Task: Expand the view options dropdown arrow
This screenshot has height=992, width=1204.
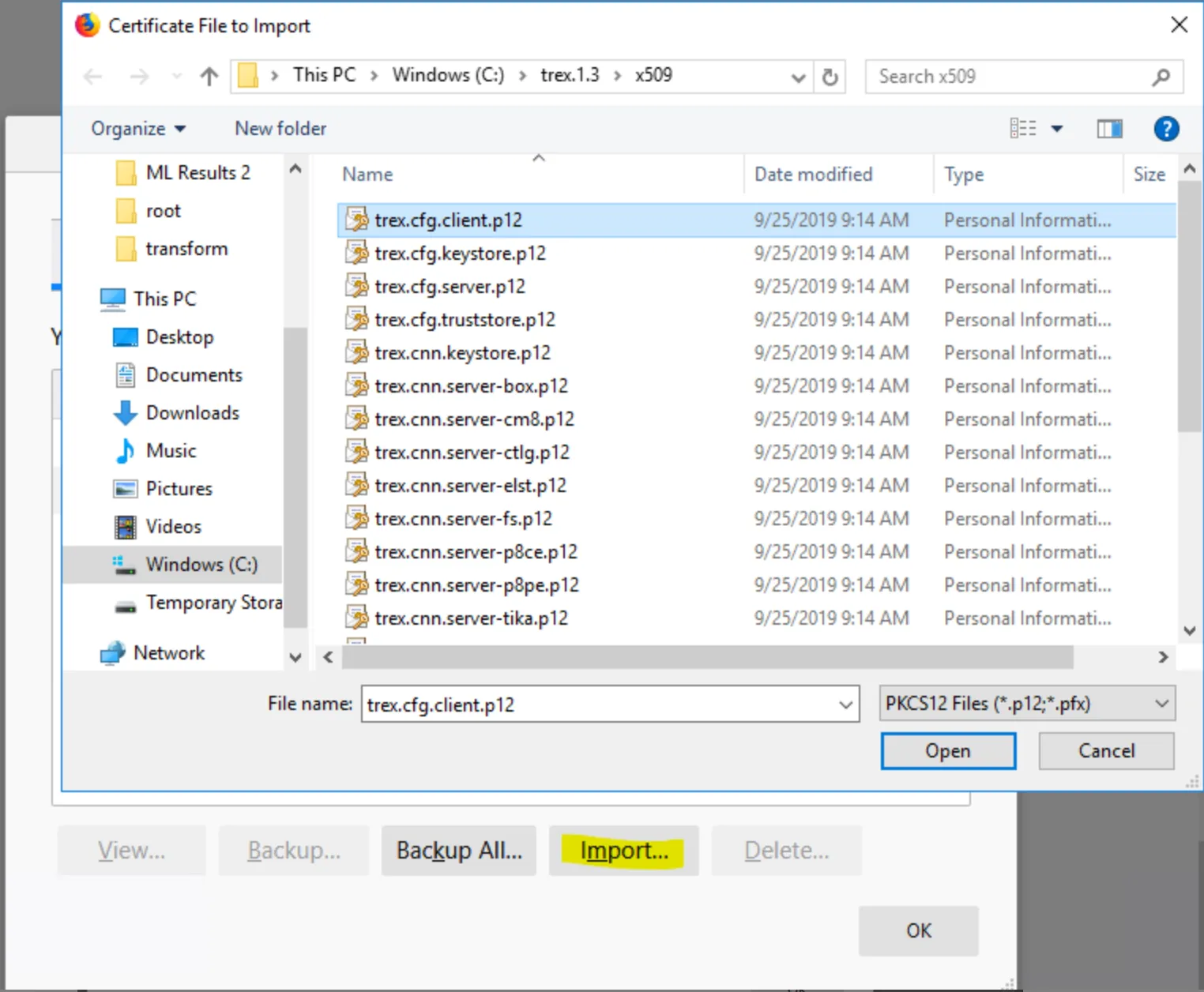Action: [1056, 129]
